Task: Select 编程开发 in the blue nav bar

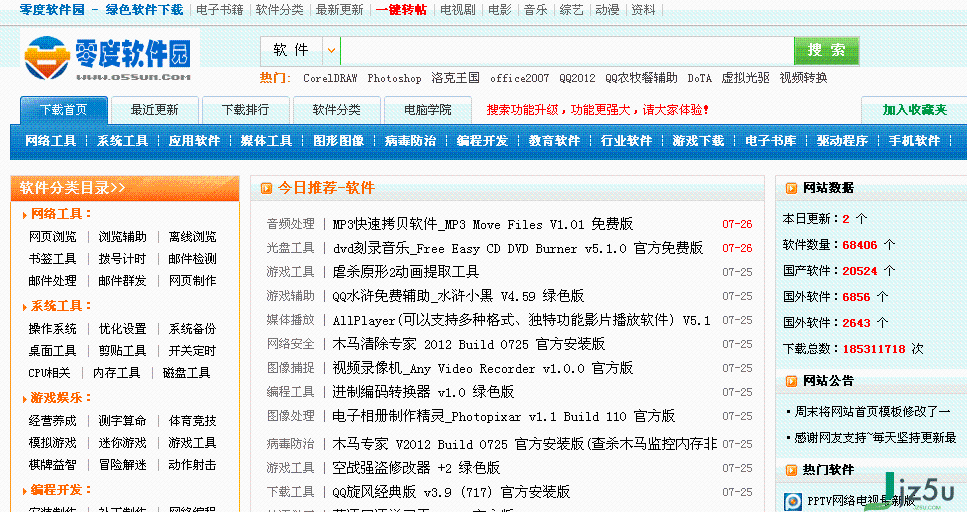Action: tap(482, 141)
